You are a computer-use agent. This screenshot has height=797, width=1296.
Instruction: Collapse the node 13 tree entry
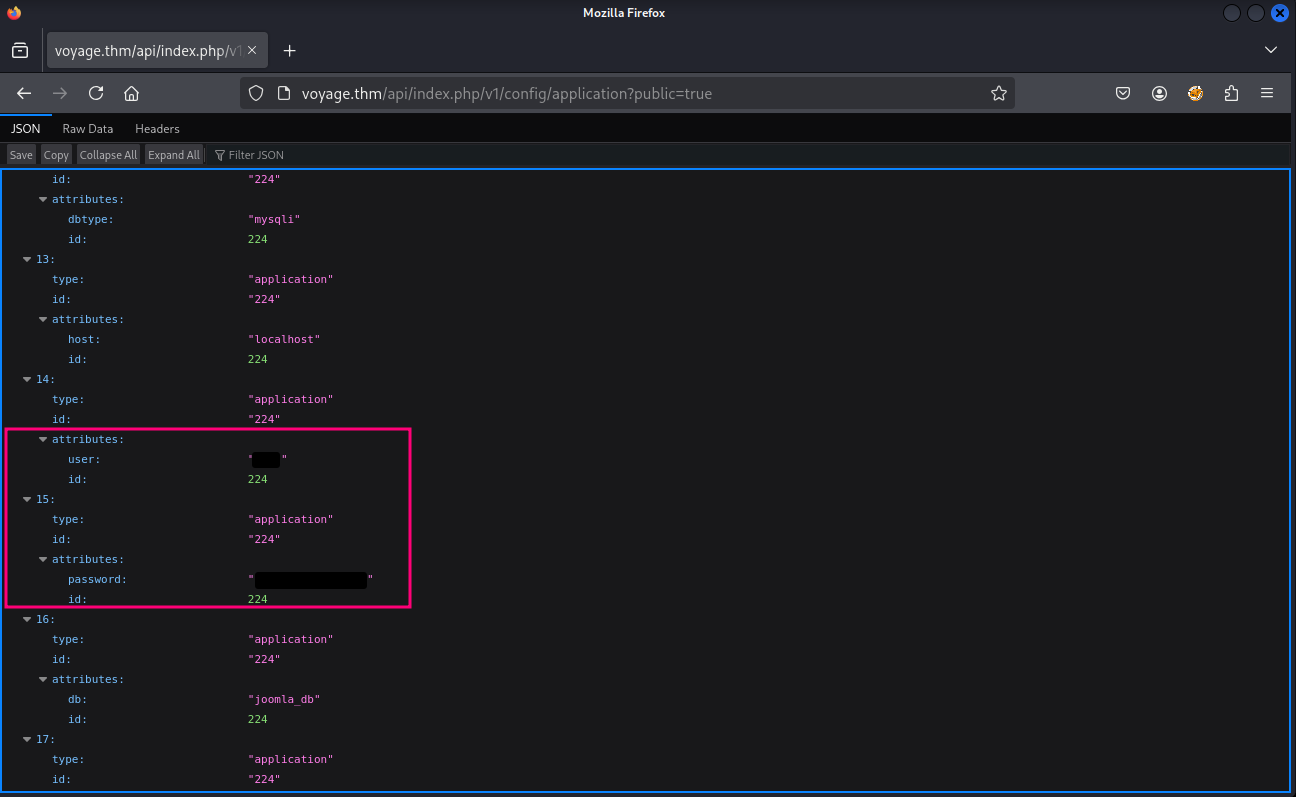(x=27, y=259)
